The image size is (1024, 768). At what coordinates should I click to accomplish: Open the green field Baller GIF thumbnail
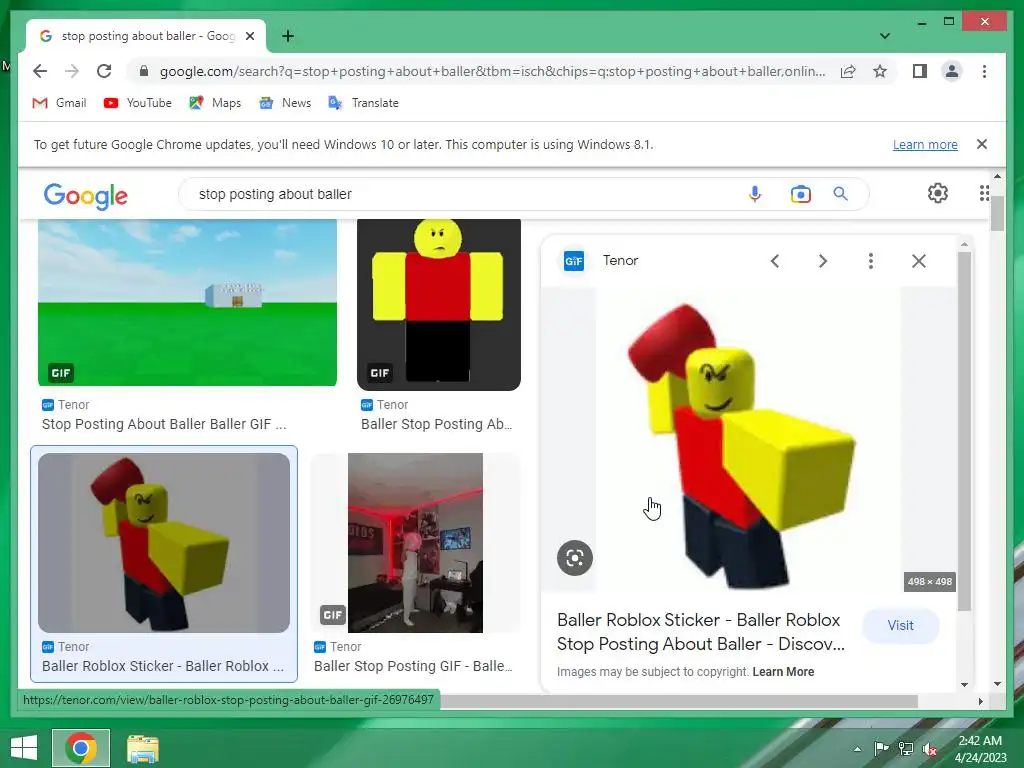187,302
